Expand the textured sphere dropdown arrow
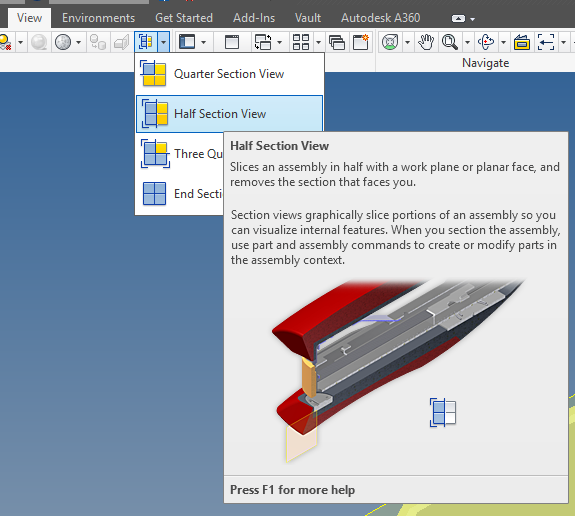 pyautogui.click(x=78, y=42)
